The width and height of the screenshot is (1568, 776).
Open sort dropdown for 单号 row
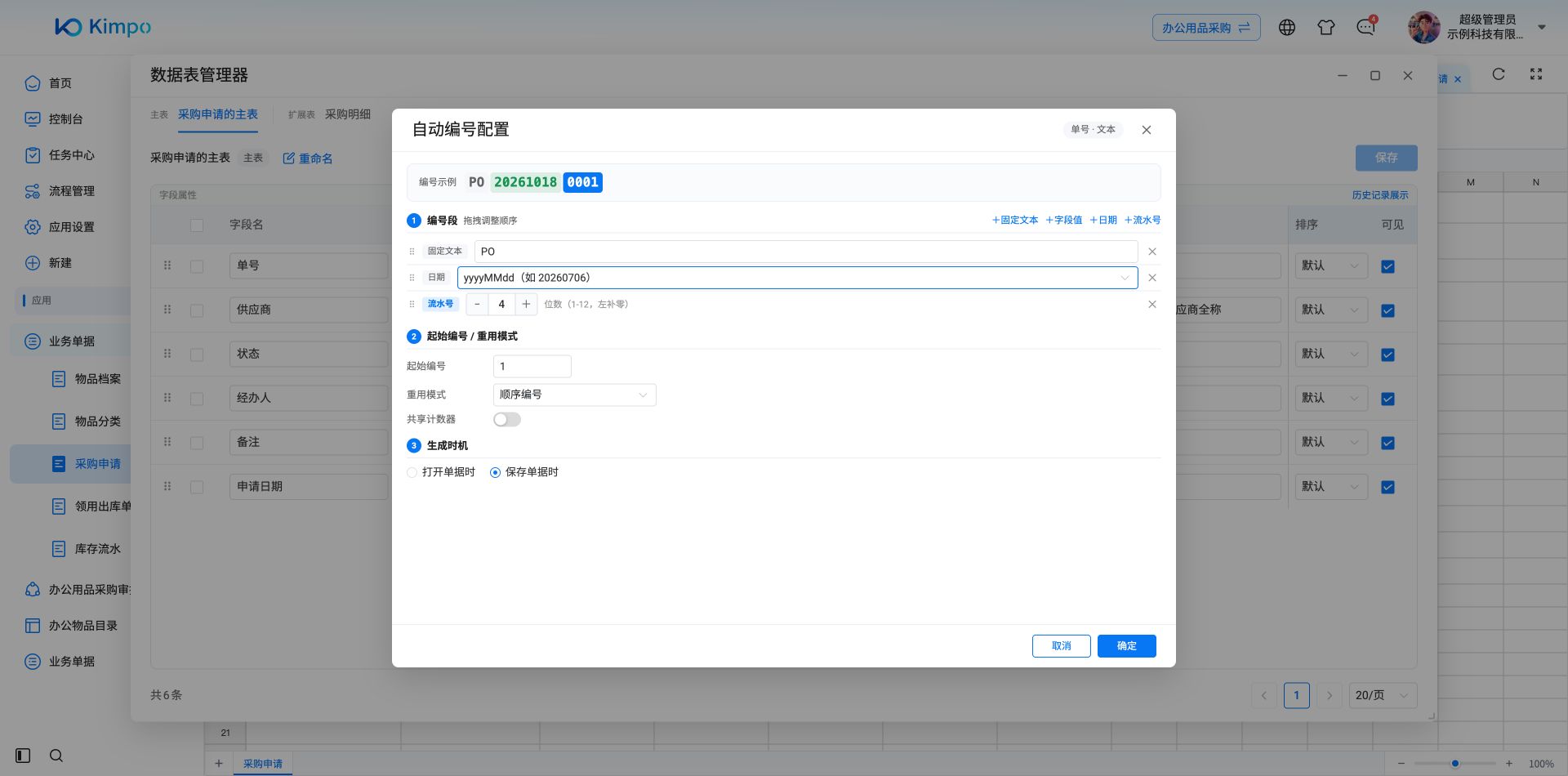tap(1331, 266)
